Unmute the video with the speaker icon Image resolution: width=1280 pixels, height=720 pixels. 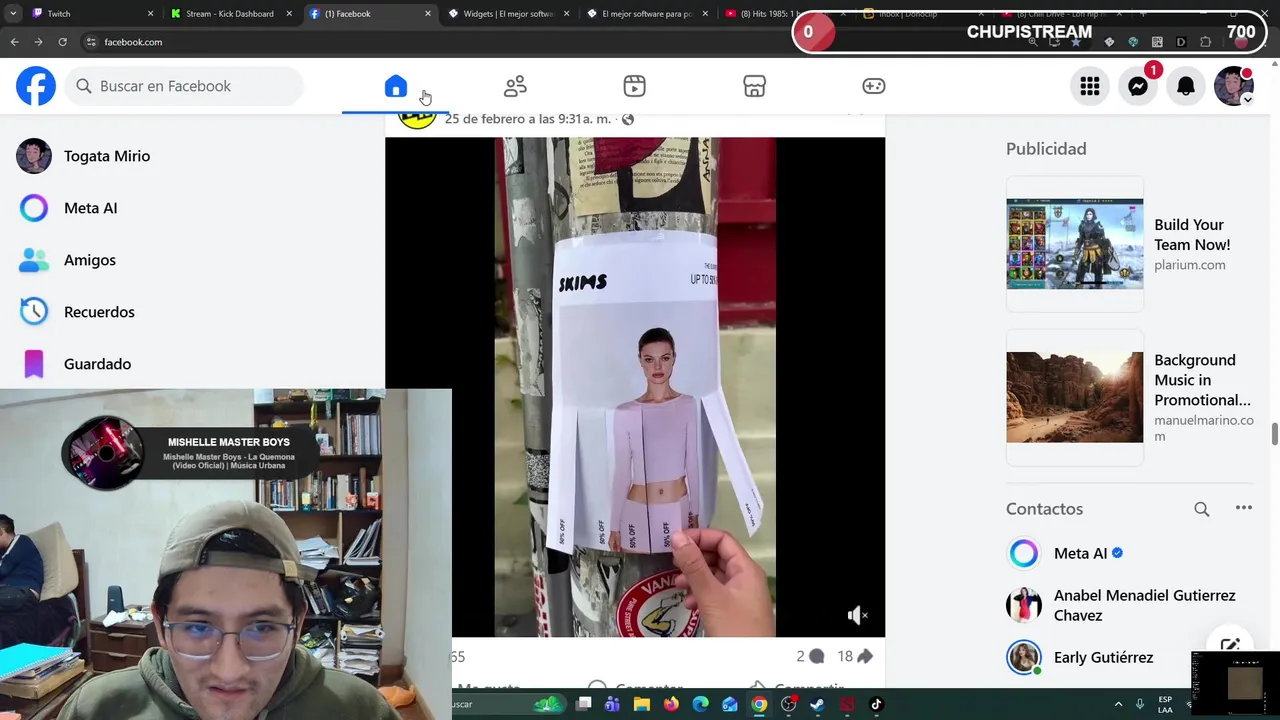click(857, 615)
